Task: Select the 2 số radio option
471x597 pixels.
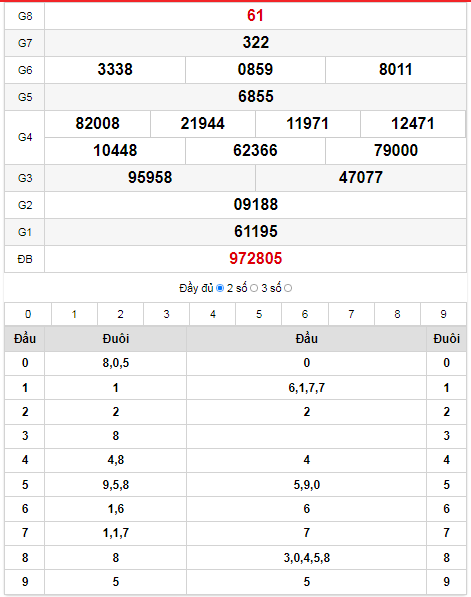Action: (254, 288)
